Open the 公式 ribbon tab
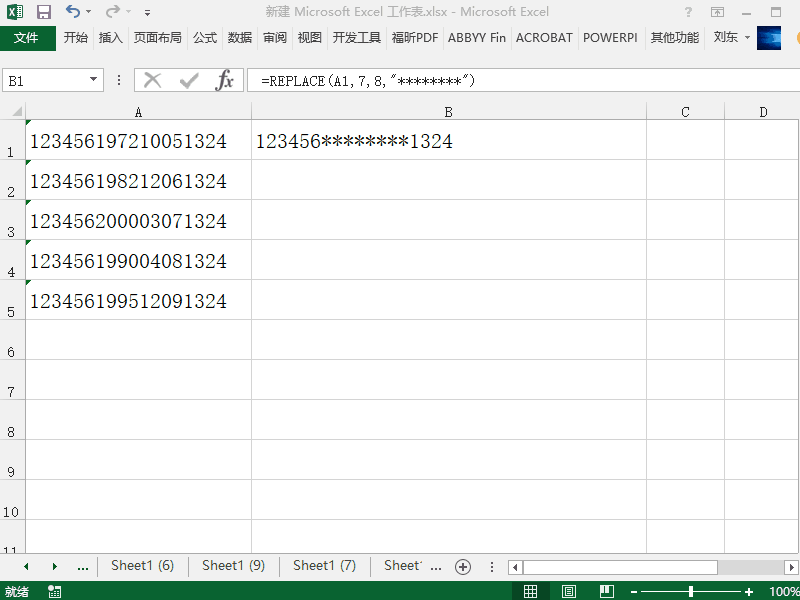This screenshot has width=800, height=600. (x=205, y=38)
